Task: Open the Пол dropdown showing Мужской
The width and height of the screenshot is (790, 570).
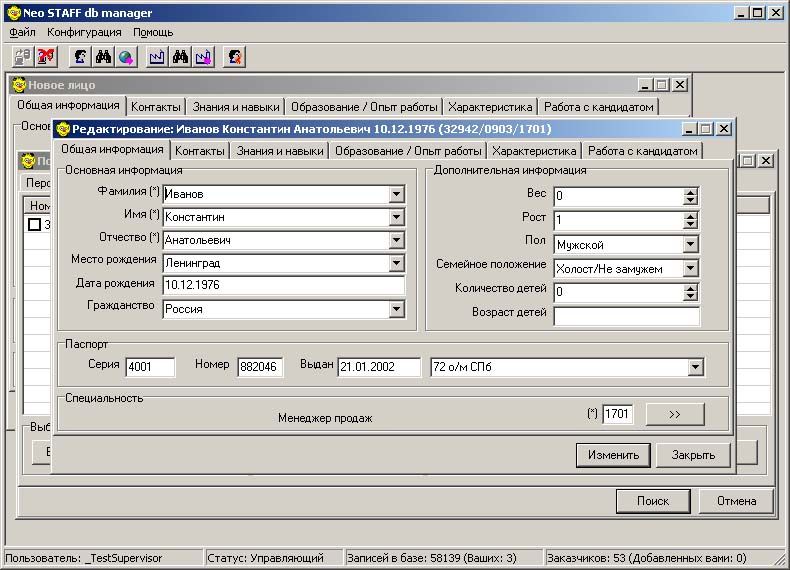Action: click(691, 244)
